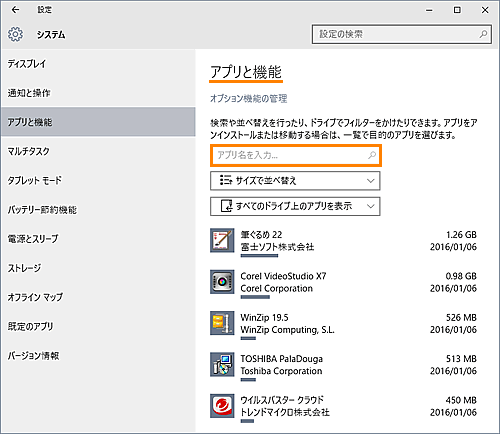Select the WinZip 19.5 app name
Image resolution: width=500 pixels, height=434 pixels.
[264, 317]
